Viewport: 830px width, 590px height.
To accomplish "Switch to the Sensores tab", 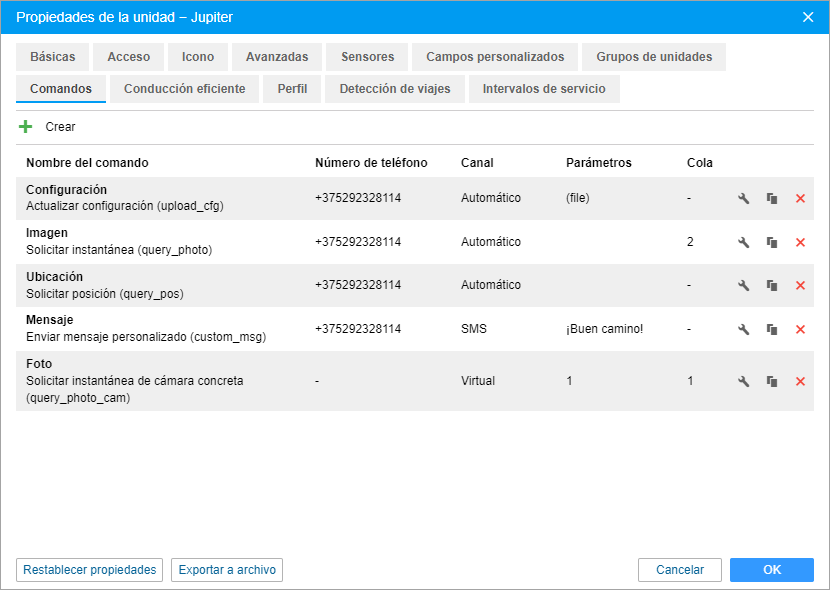I will pos(367,57).
